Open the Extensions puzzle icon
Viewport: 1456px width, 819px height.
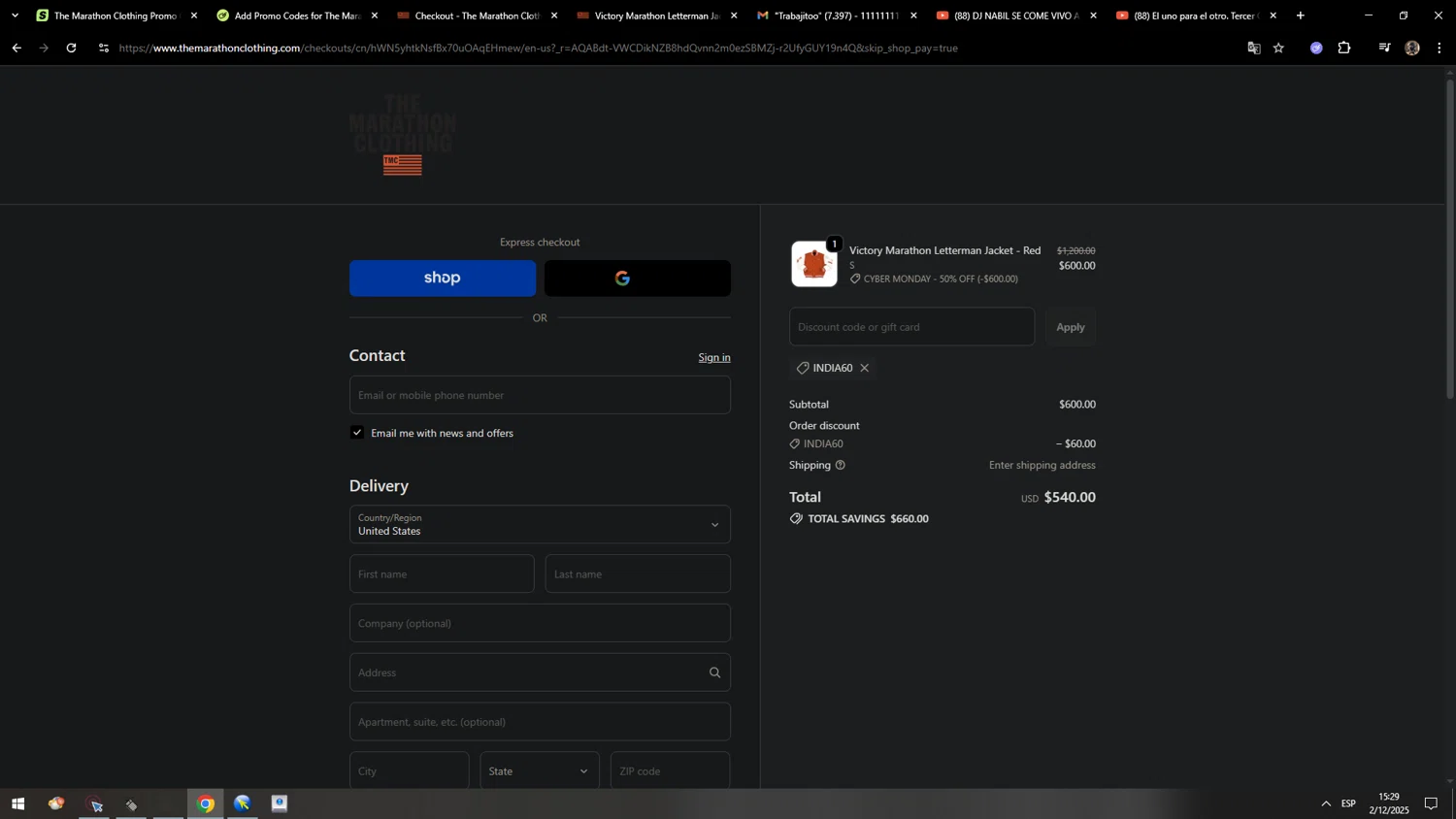coord(1344,48)
